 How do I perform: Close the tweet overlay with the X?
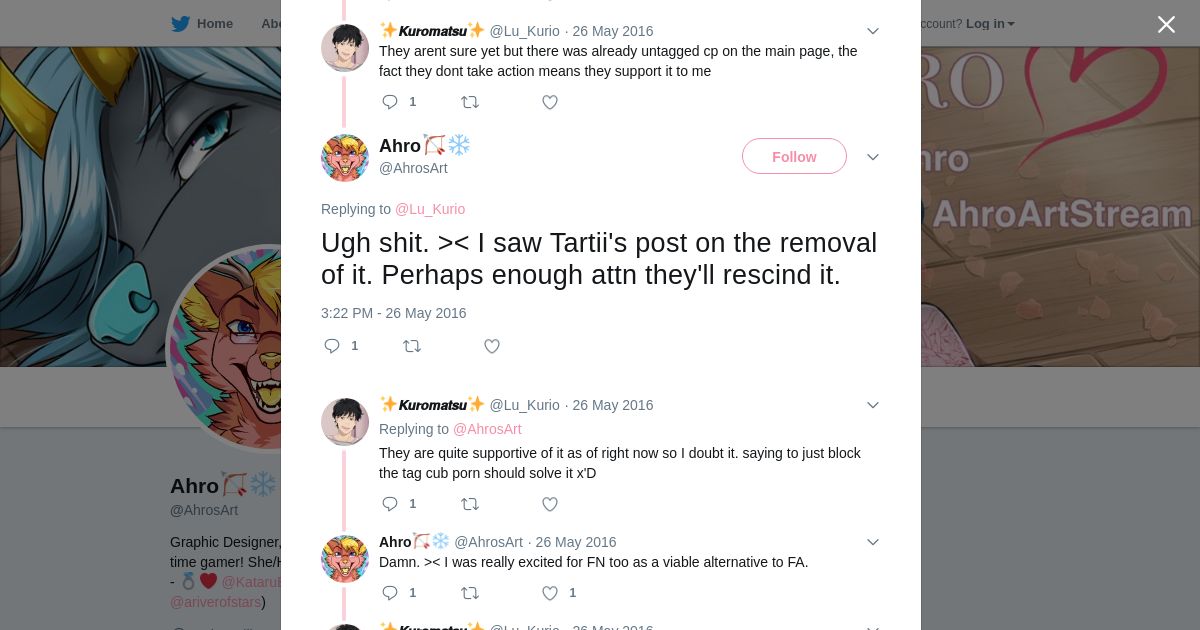pyautogui.click(x=1166, y=25)
